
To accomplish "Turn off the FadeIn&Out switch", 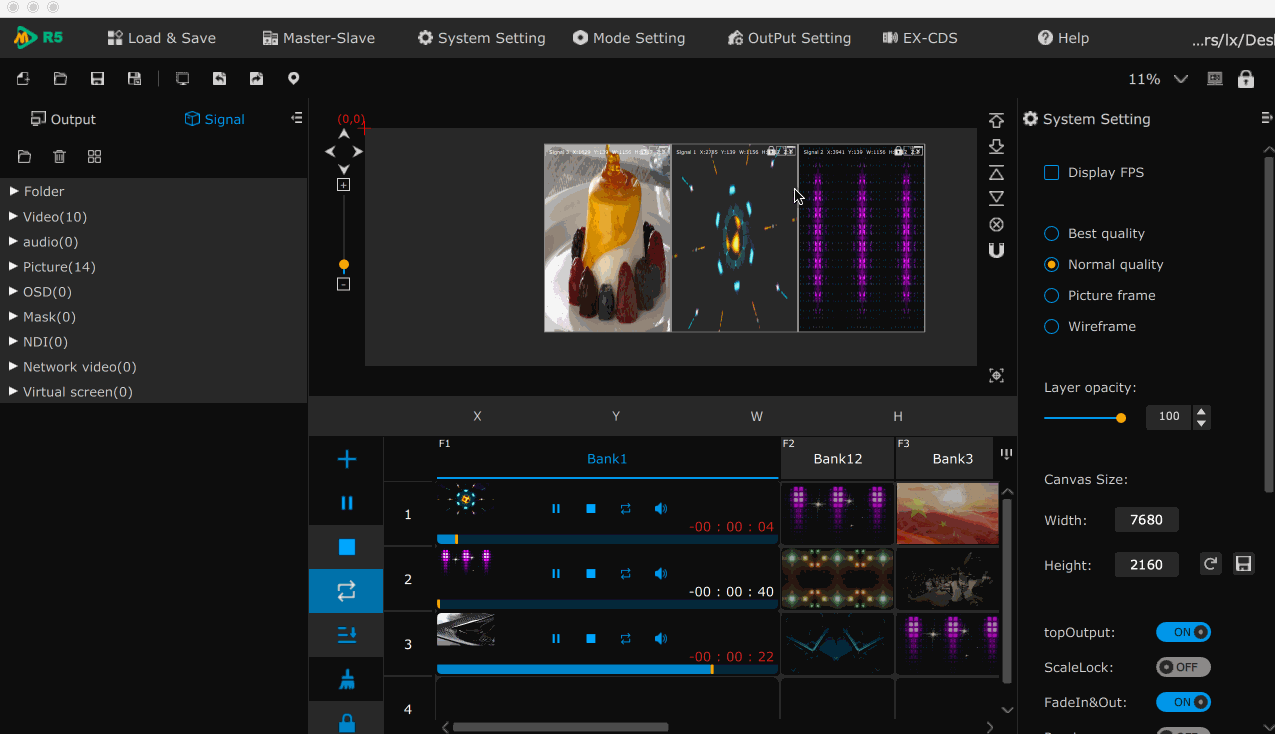I will [x=1183, y=702].
